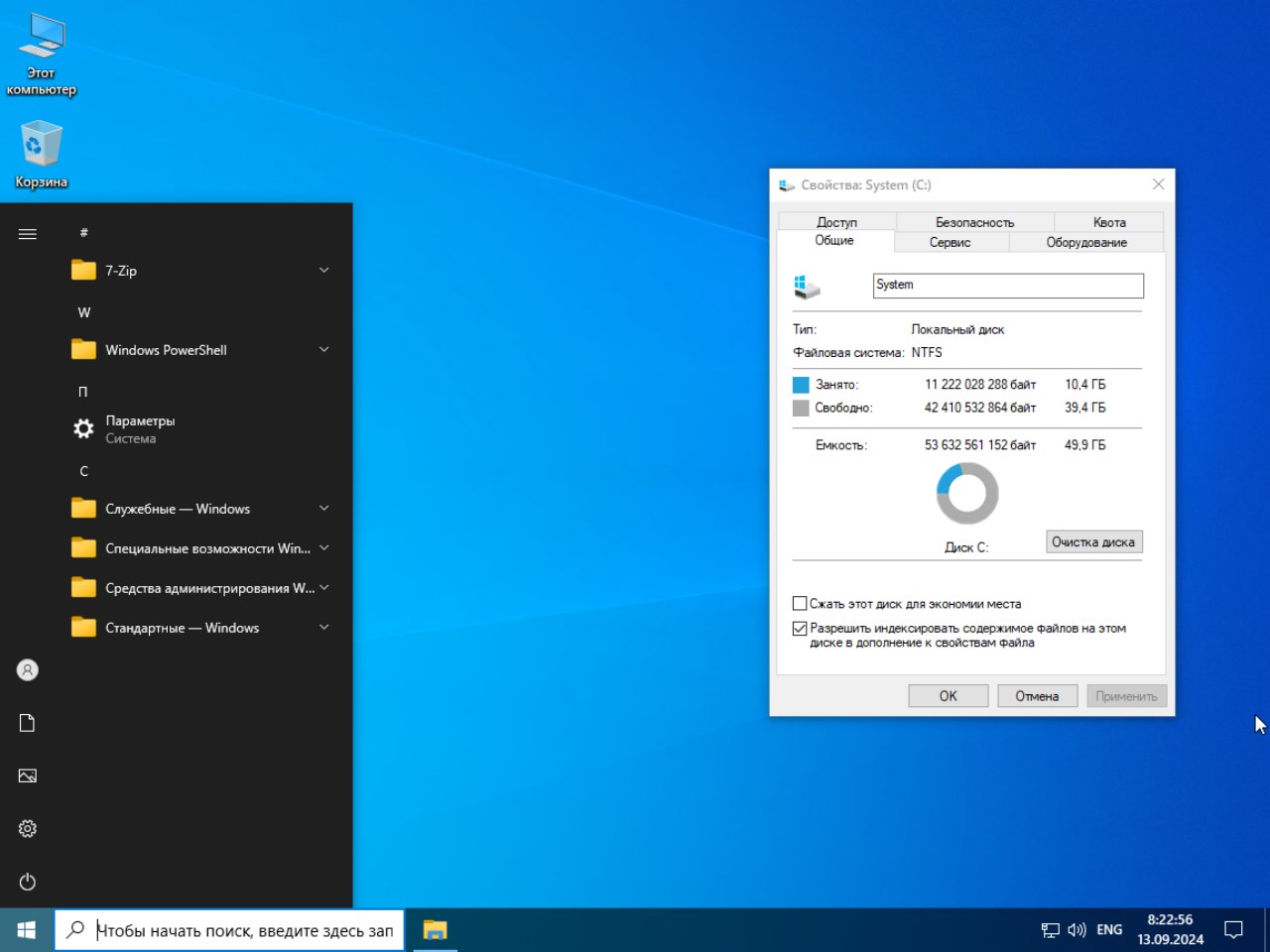This screenshot has height=952, width=1270.
Task: Open 'Специальные возможности Windows' folder
Action: point(203,548)
